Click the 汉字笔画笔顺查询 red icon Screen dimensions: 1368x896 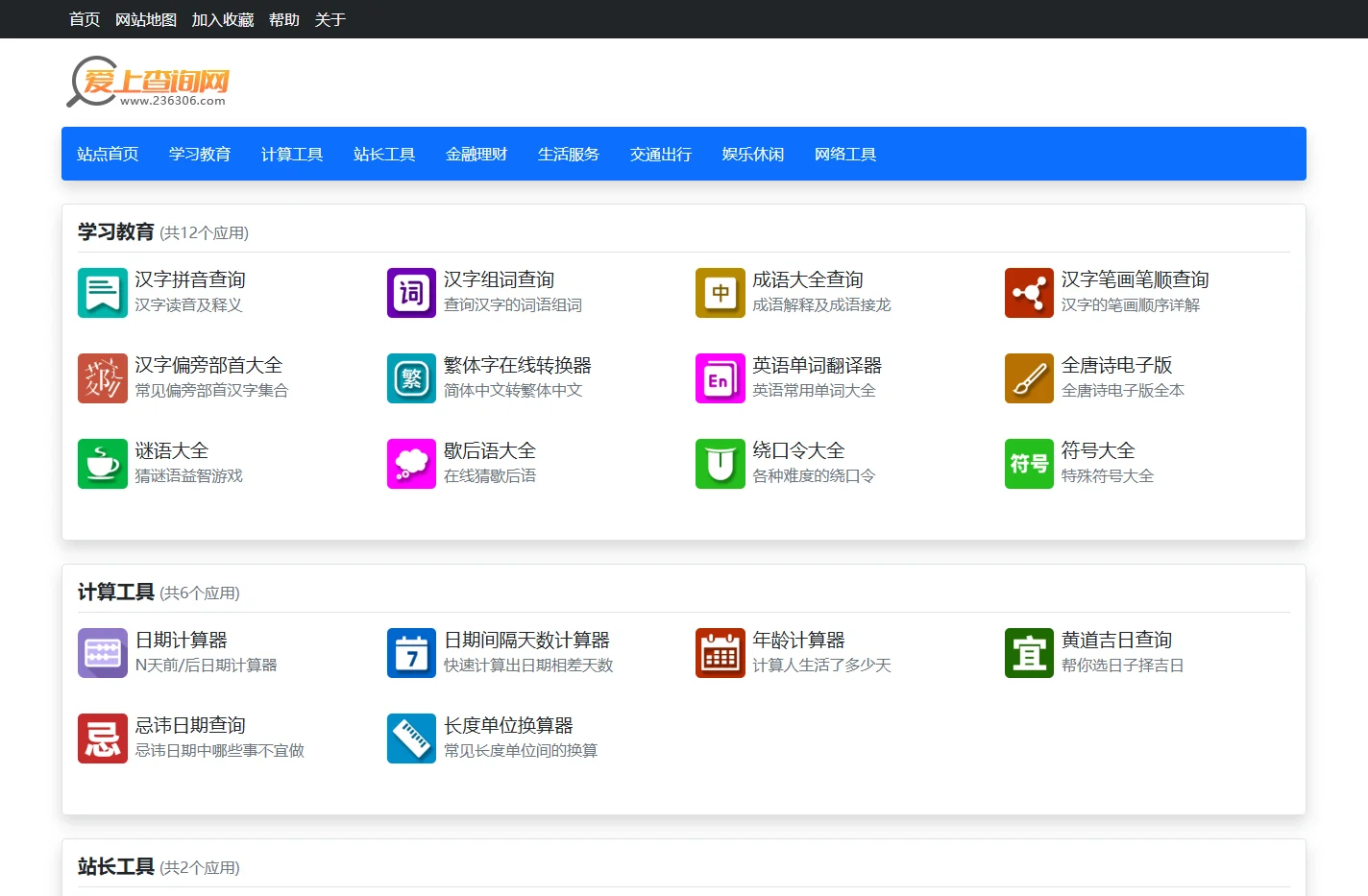pyautogui.click(x=1029, y=293)
